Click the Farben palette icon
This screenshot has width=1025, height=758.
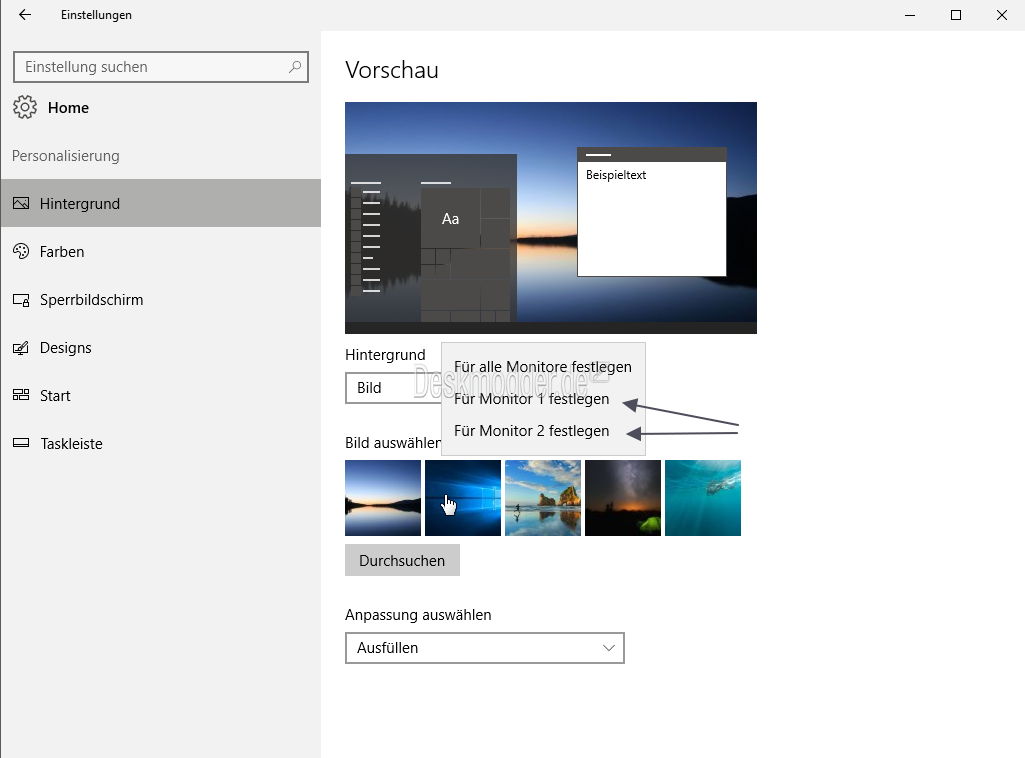(x=21, y=251)
